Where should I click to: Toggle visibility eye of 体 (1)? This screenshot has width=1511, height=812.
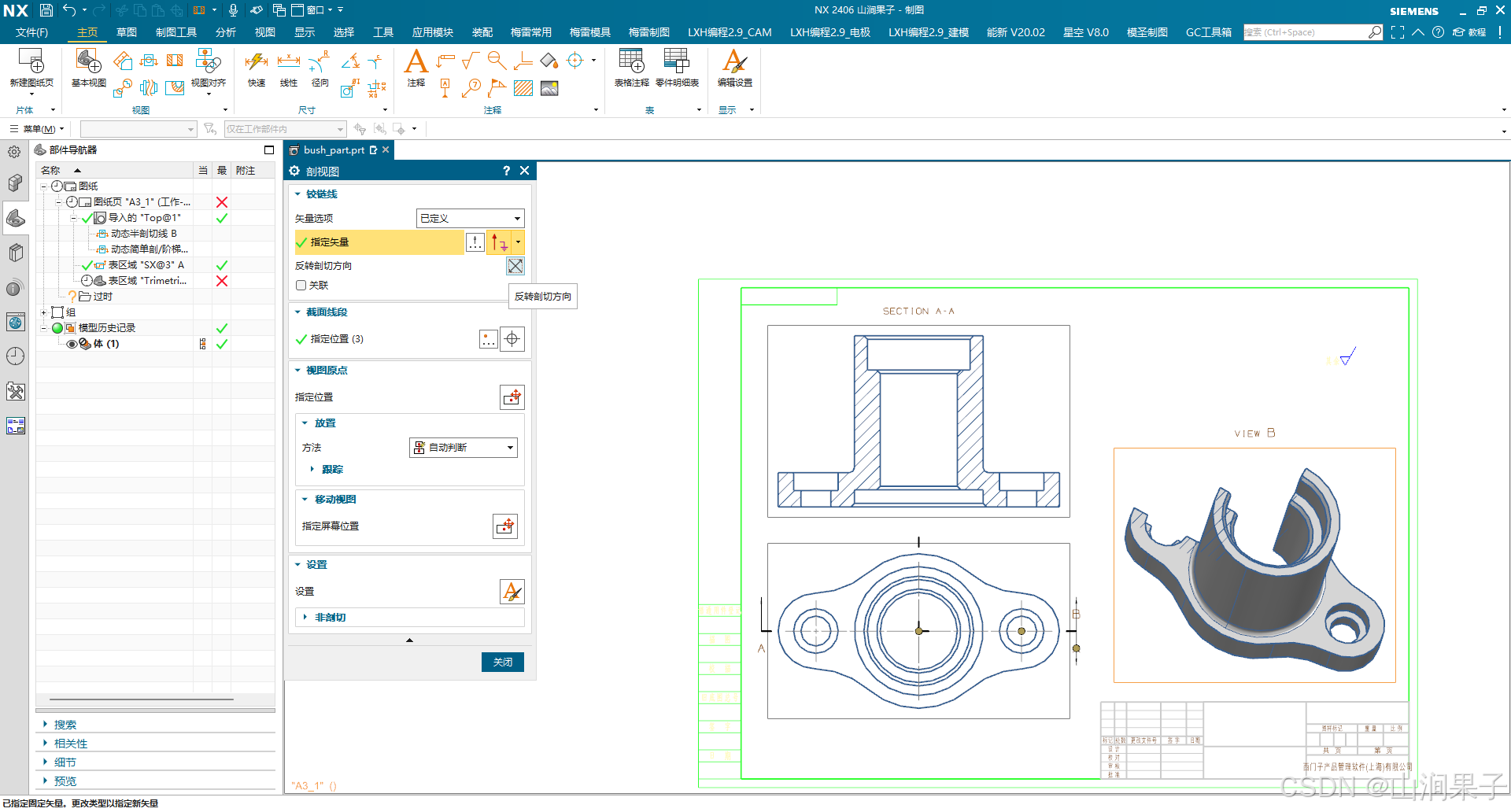pyautogui.click(x=72, y=344)
